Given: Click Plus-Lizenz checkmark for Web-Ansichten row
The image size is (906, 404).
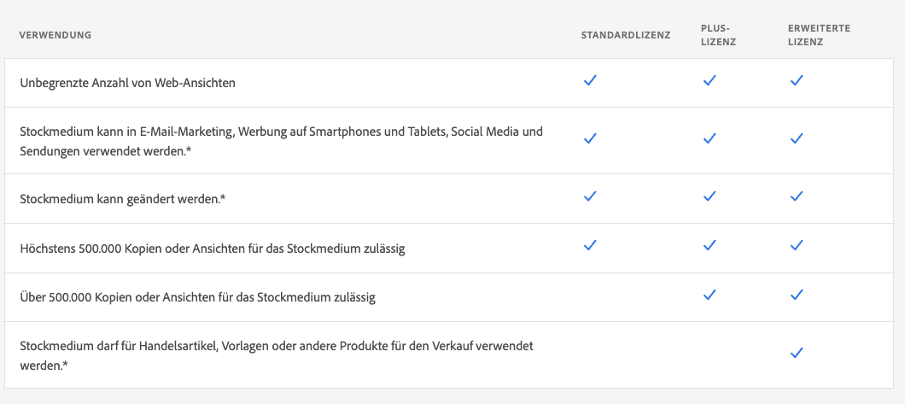Looking at the screenshot, I should pos(709,81).
